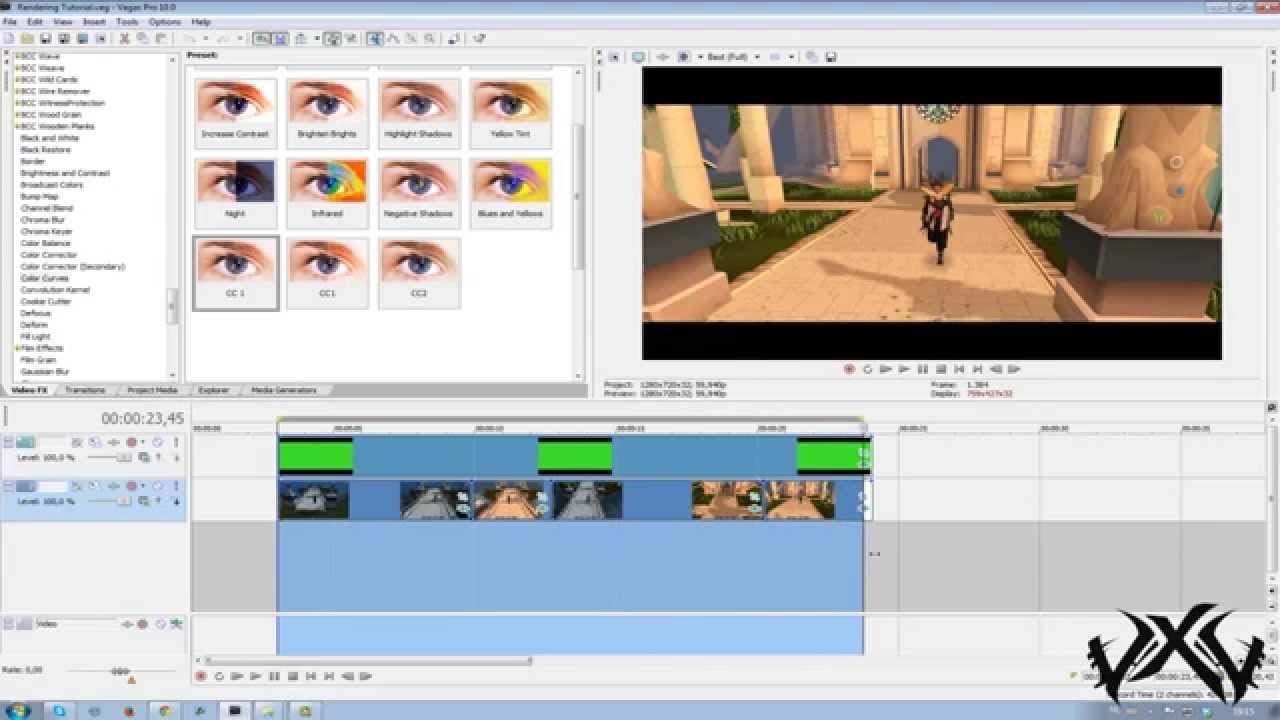Viewport: 1280px width, 720px height.
Task: Expand the Film Effects folder
Action: point(18,348)
